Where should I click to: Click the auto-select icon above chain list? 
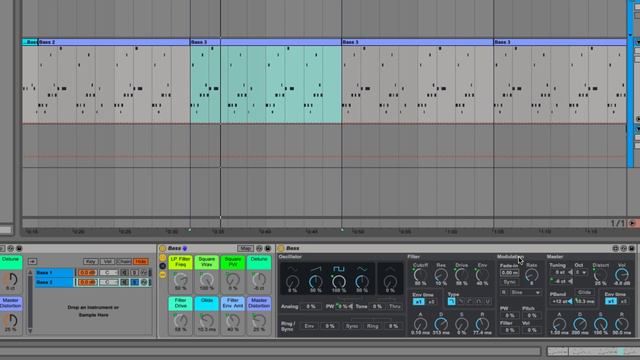[32, 261]
